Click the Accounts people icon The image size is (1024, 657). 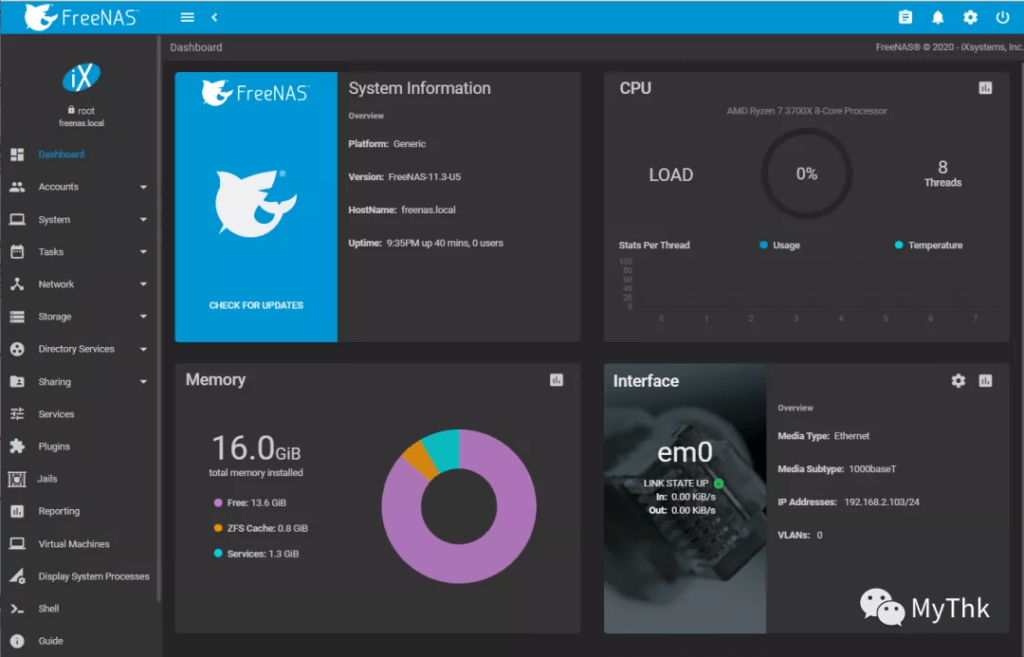point(17,187)
